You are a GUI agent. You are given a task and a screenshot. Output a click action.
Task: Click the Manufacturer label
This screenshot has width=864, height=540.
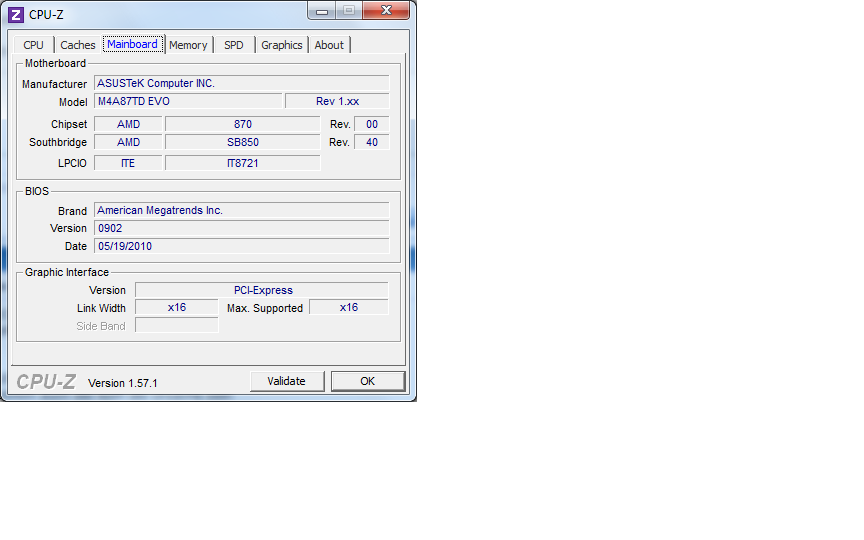tap(55, 84)
